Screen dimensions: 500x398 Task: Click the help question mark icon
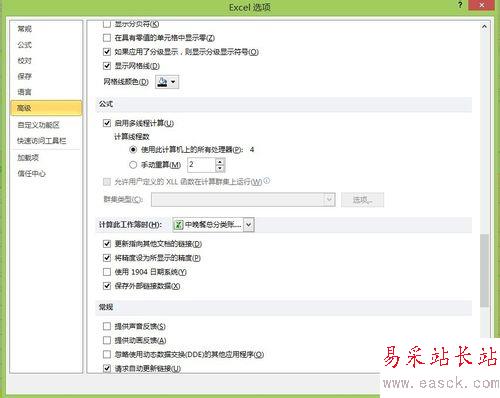point(460,5)
